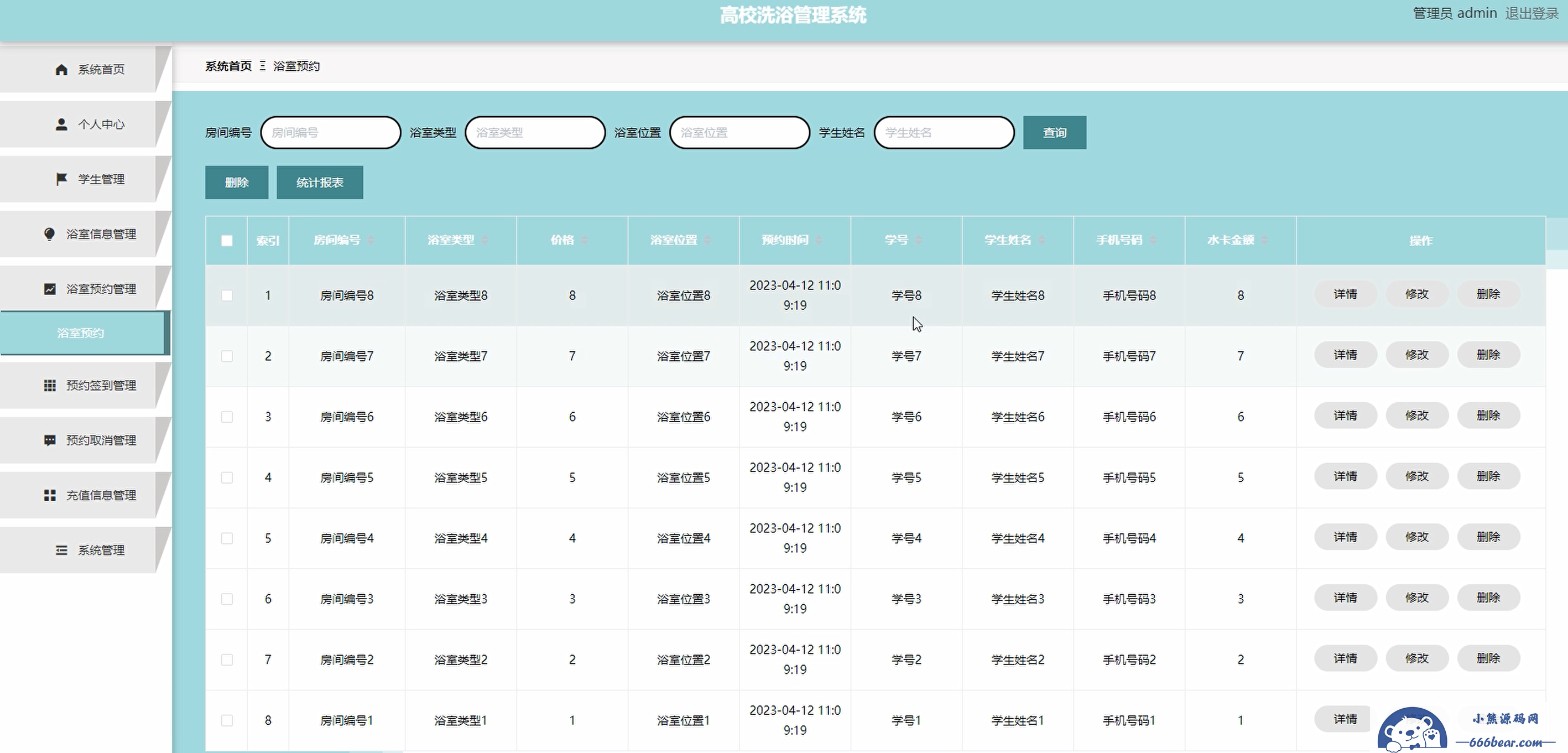
Task: Open 详情 for row 房间编号8
Action: (x=1345, y=294)
